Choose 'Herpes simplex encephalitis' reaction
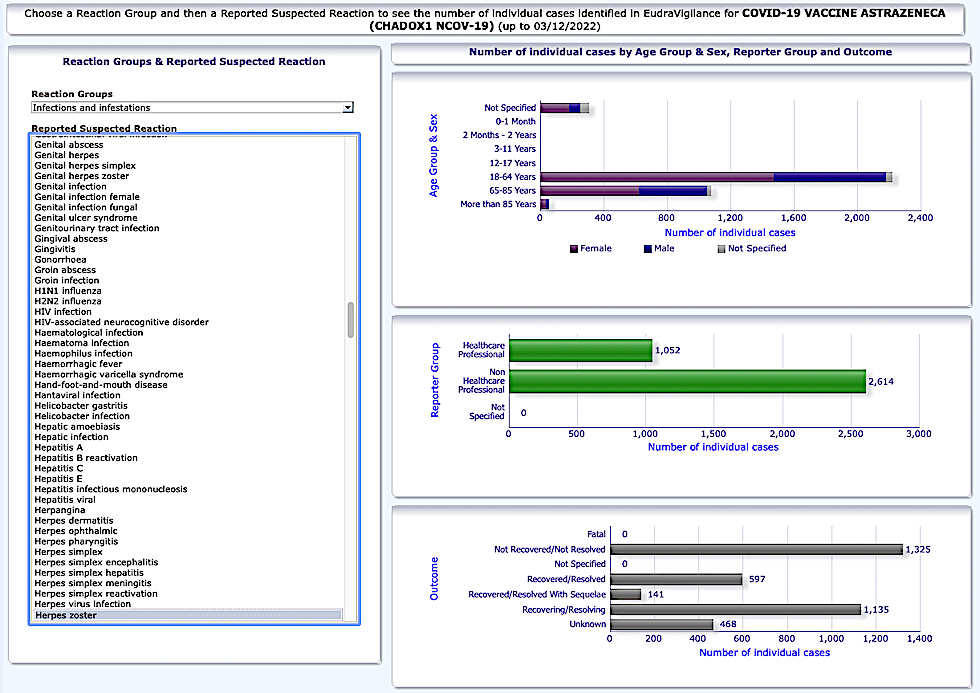This screenshot has height=693, width=980. (x=96, y=562)
